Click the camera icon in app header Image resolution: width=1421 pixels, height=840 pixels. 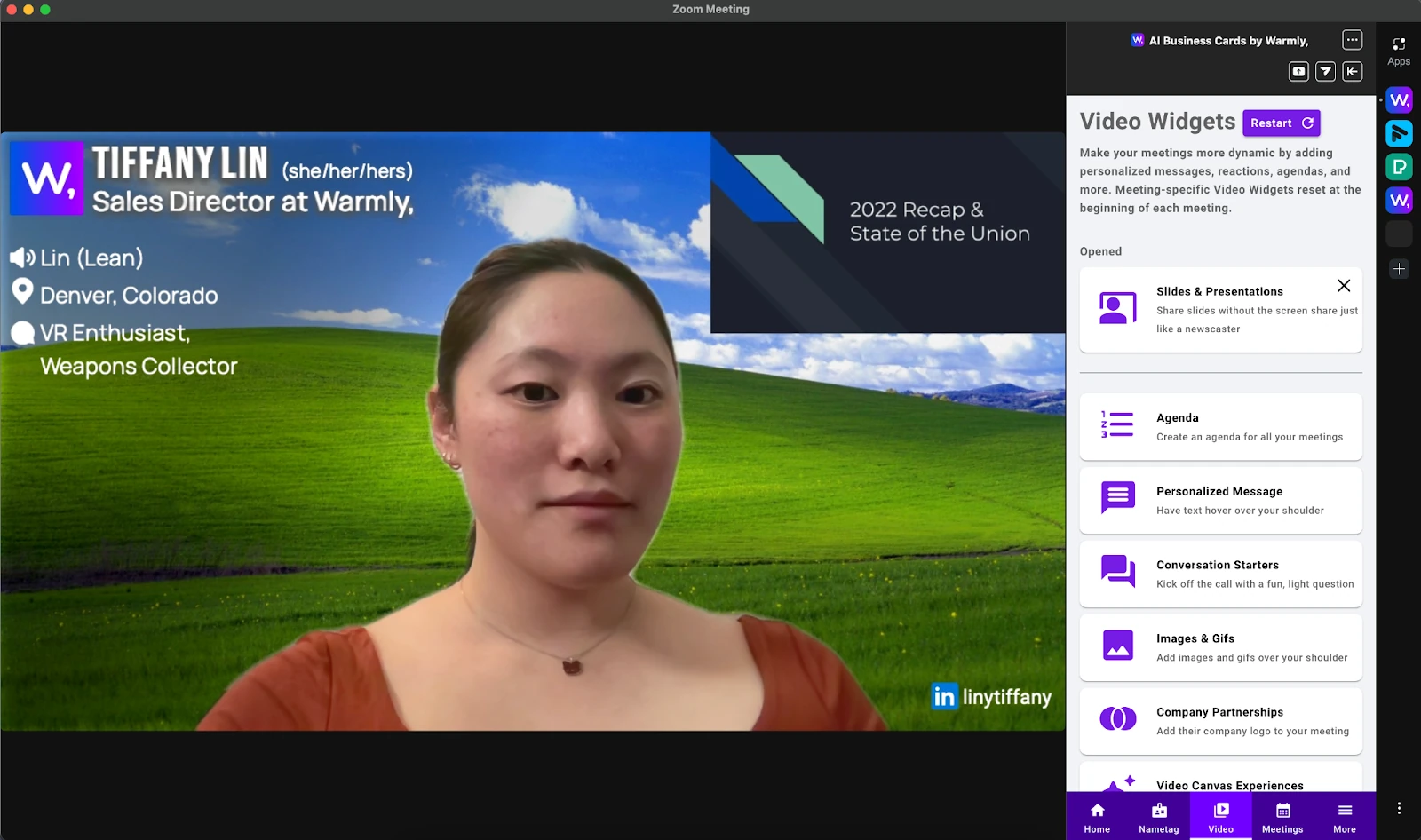click(x=1298, y=72)
